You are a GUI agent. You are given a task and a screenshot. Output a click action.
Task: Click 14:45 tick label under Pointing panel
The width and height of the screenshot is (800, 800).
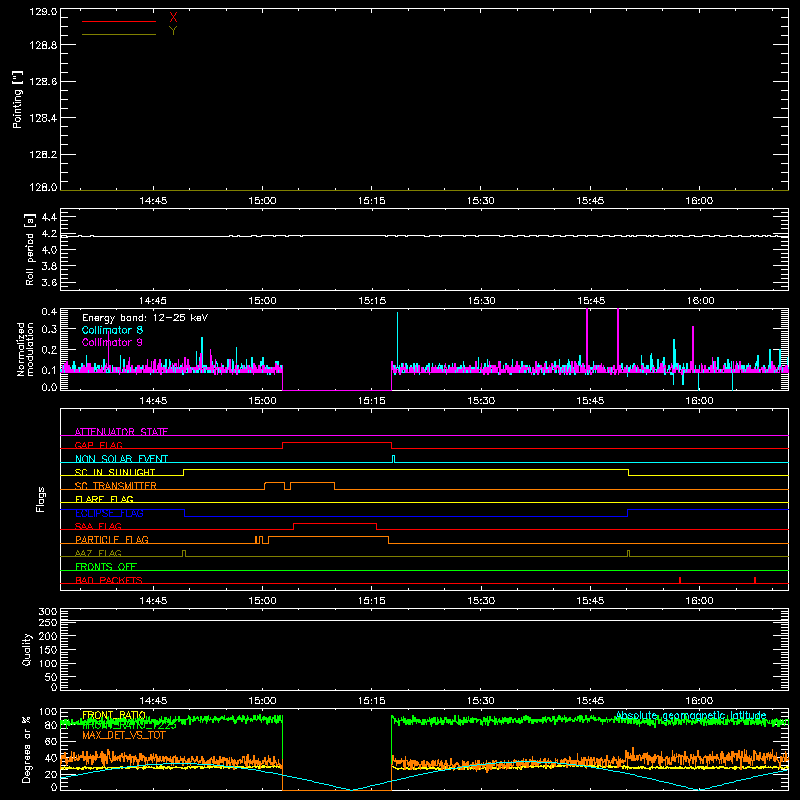(x=153, y=201)
